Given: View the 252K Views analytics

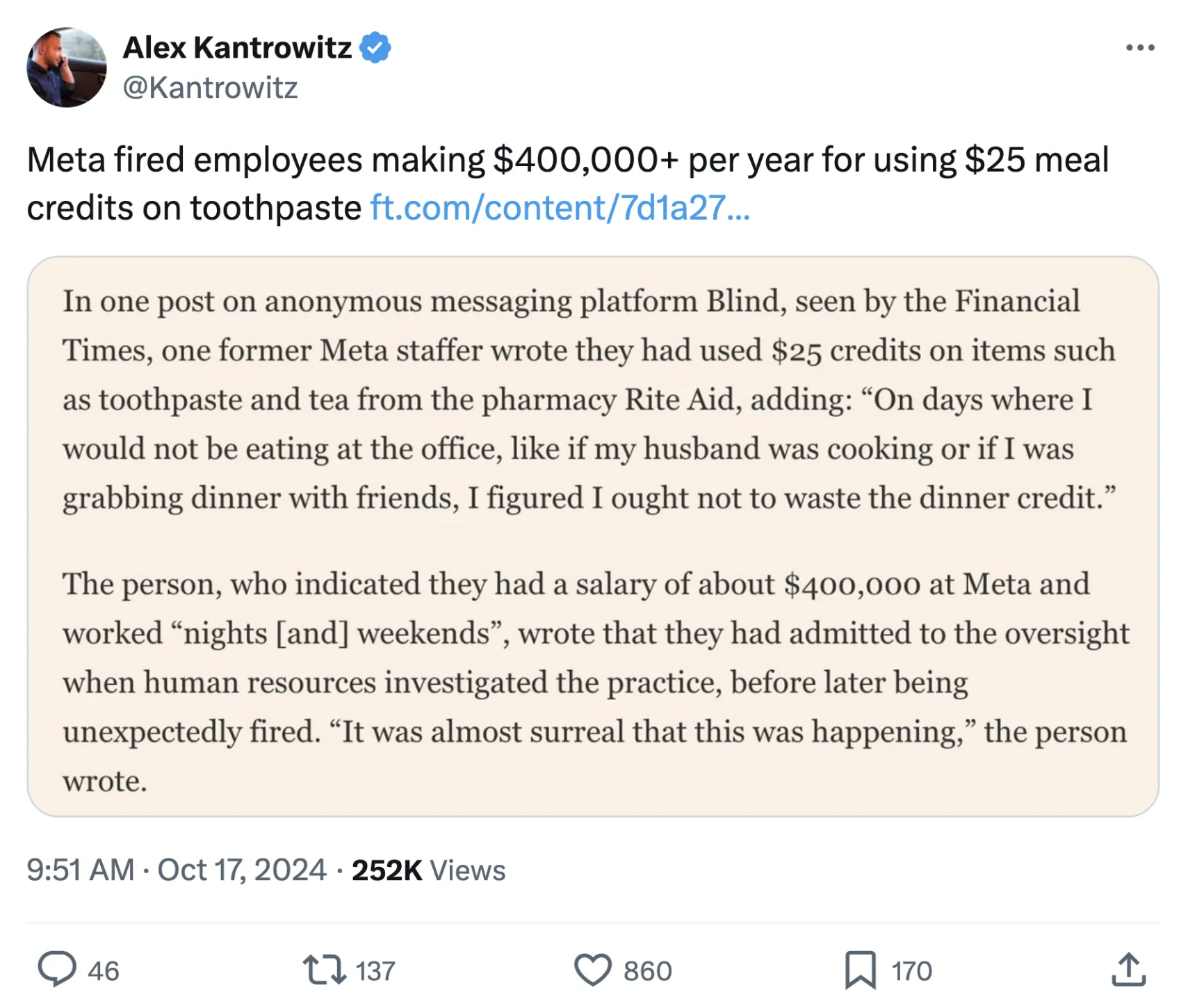Looking at the screenshot, I should pos(428,870).
